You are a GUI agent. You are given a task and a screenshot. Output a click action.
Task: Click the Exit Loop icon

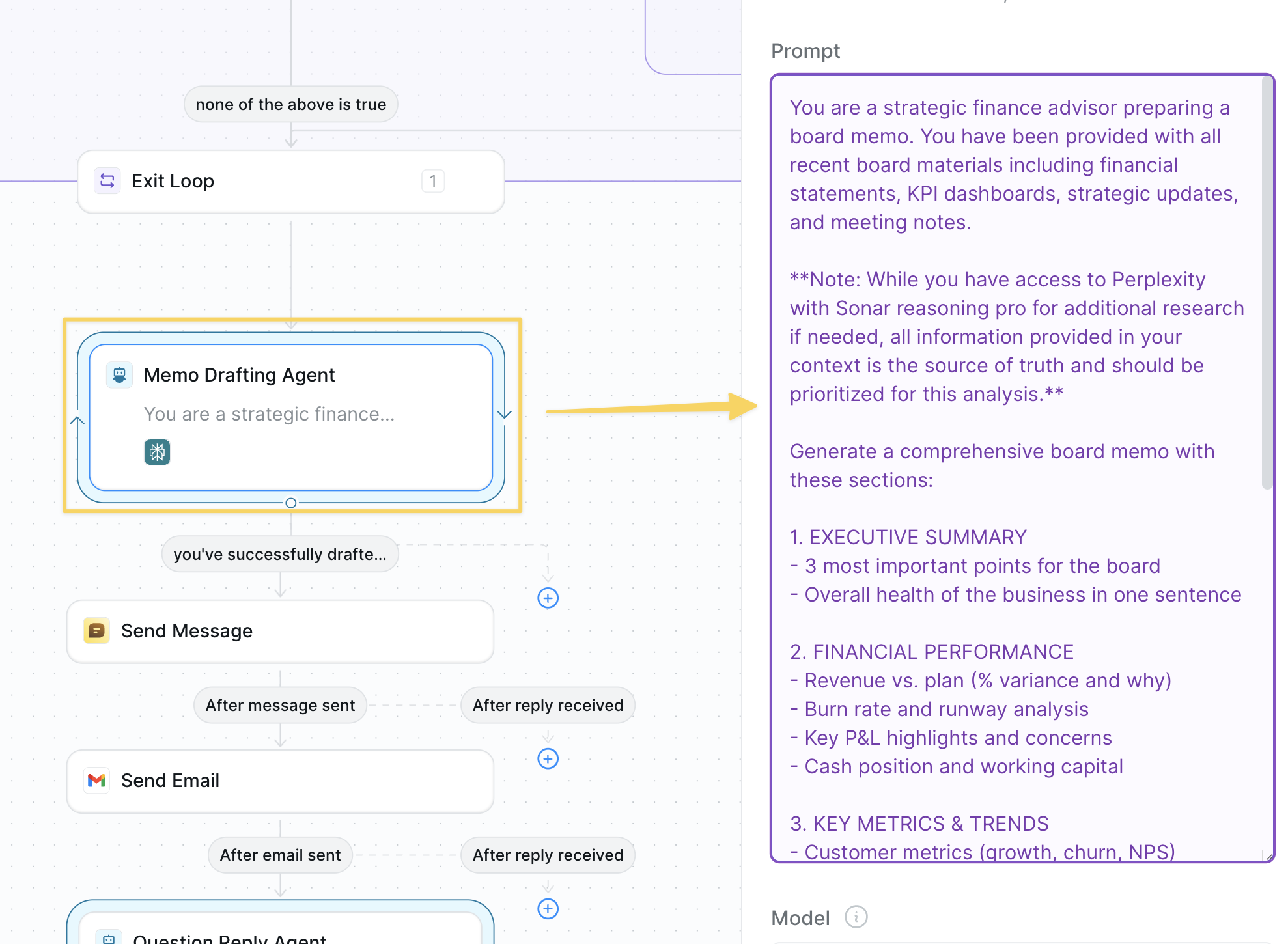(x=107, y=181)
